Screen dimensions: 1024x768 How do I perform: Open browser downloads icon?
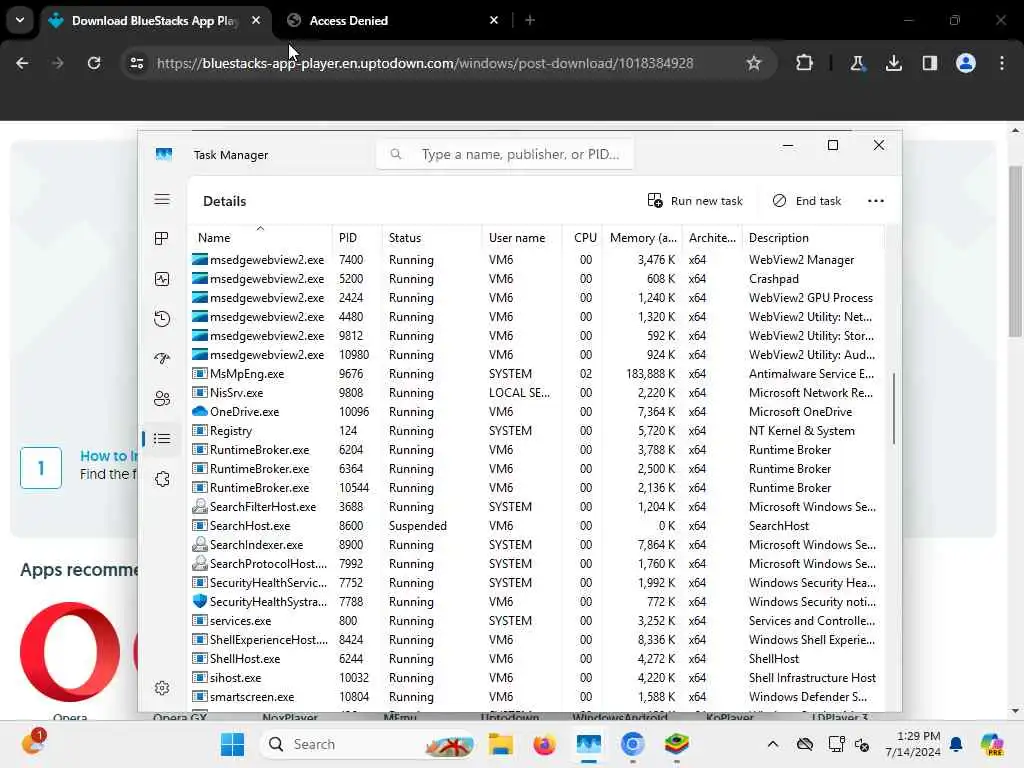click(x=893, y=63)
